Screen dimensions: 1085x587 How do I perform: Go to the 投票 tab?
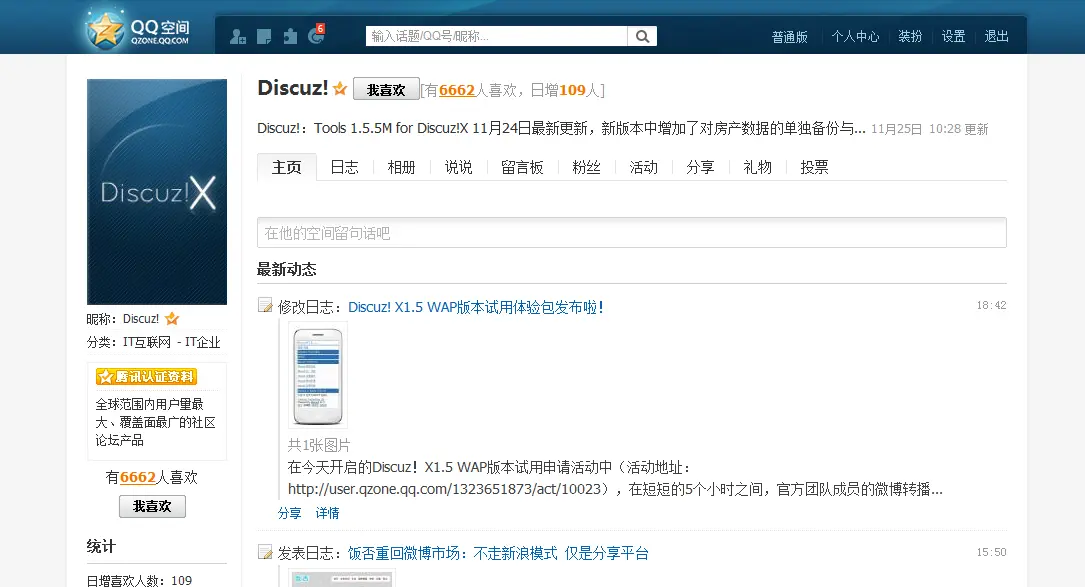[x=814, y=167]
